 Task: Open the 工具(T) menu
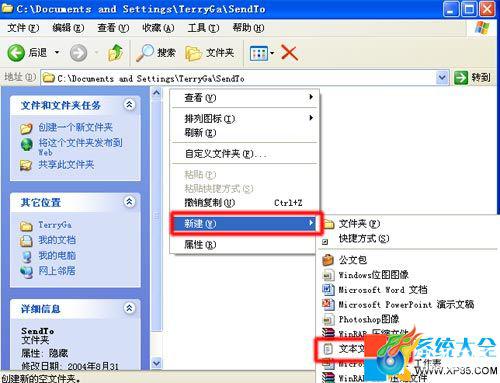tap(203, 28)
